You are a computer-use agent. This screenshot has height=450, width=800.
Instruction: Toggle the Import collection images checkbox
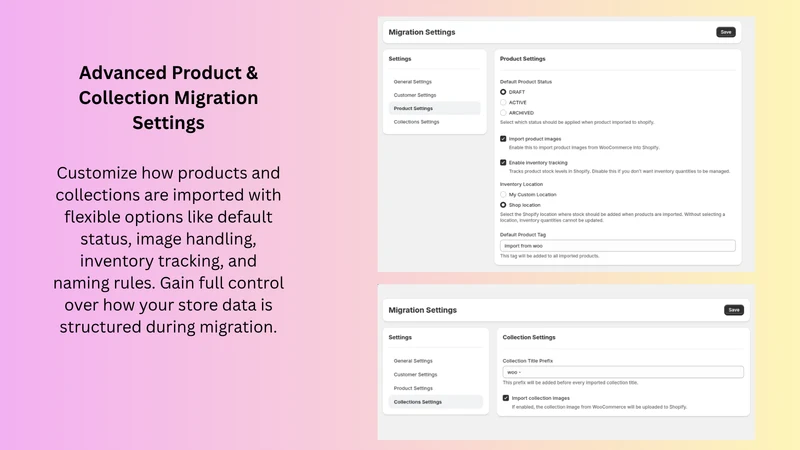[506, 398]
